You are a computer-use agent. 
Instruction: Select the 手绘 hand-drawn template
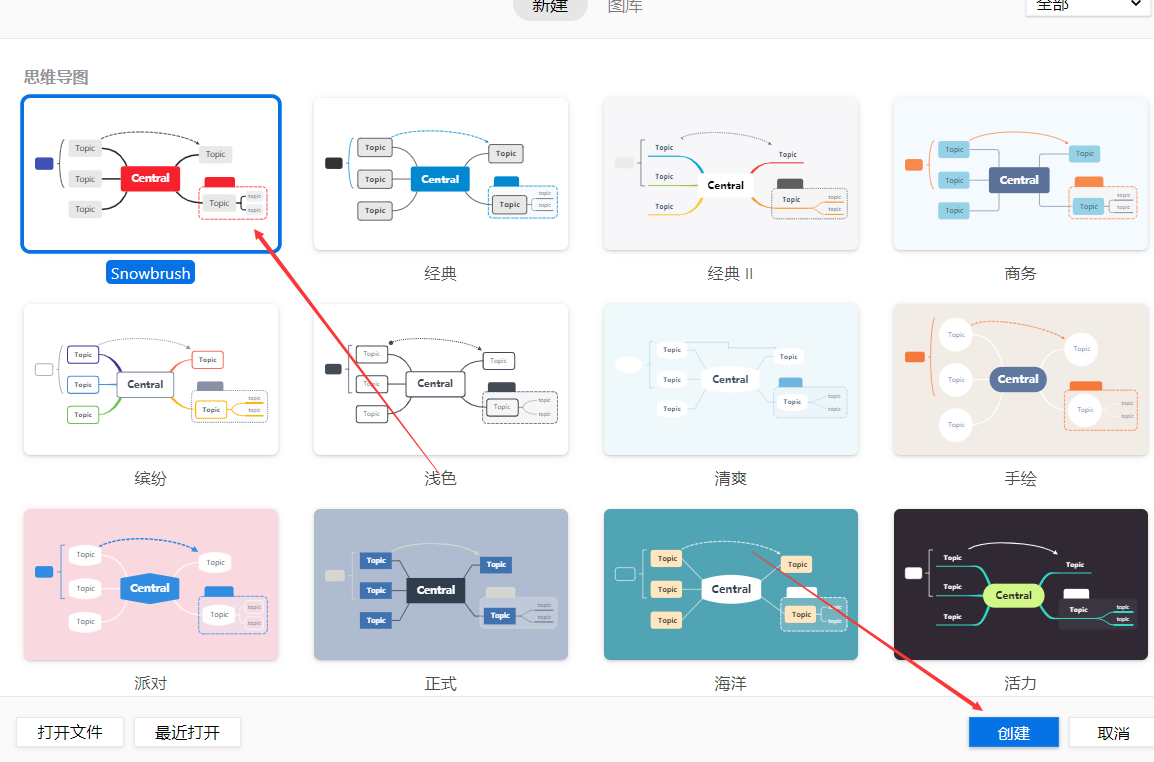click(x=1020, y=379)
